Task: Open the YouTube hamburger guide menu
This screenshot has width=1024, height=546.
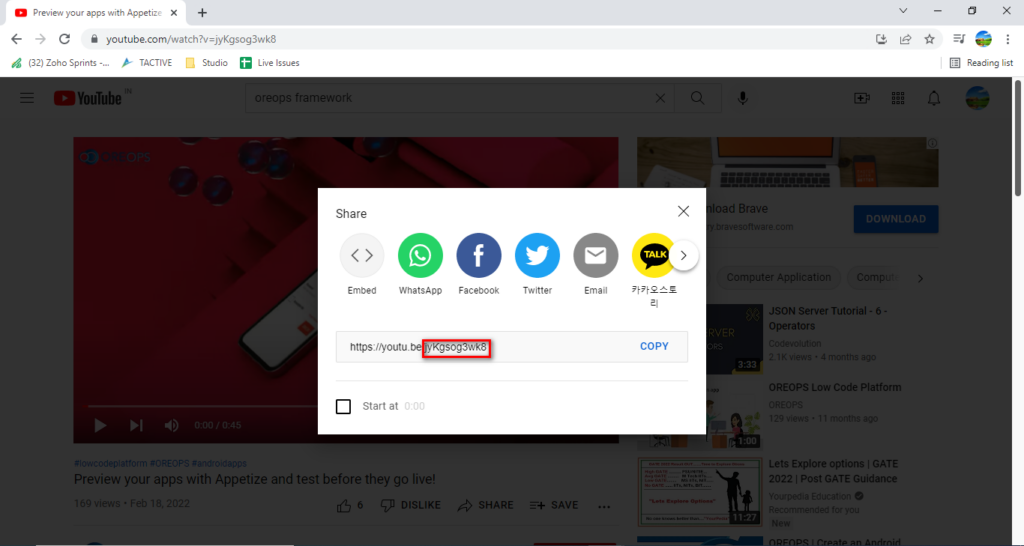Action: click(27, 98)
